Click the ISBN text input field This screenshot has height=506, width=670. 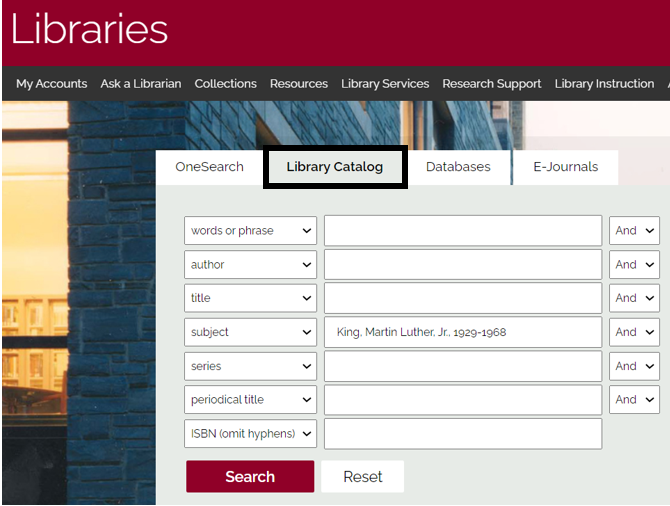click(463, 434)
